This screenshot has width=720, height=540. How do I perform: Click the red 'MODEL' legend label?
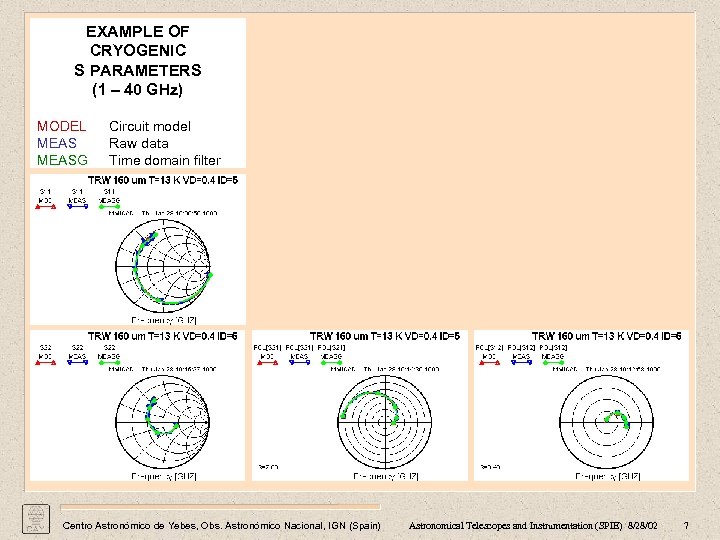(x=62, y=126)
